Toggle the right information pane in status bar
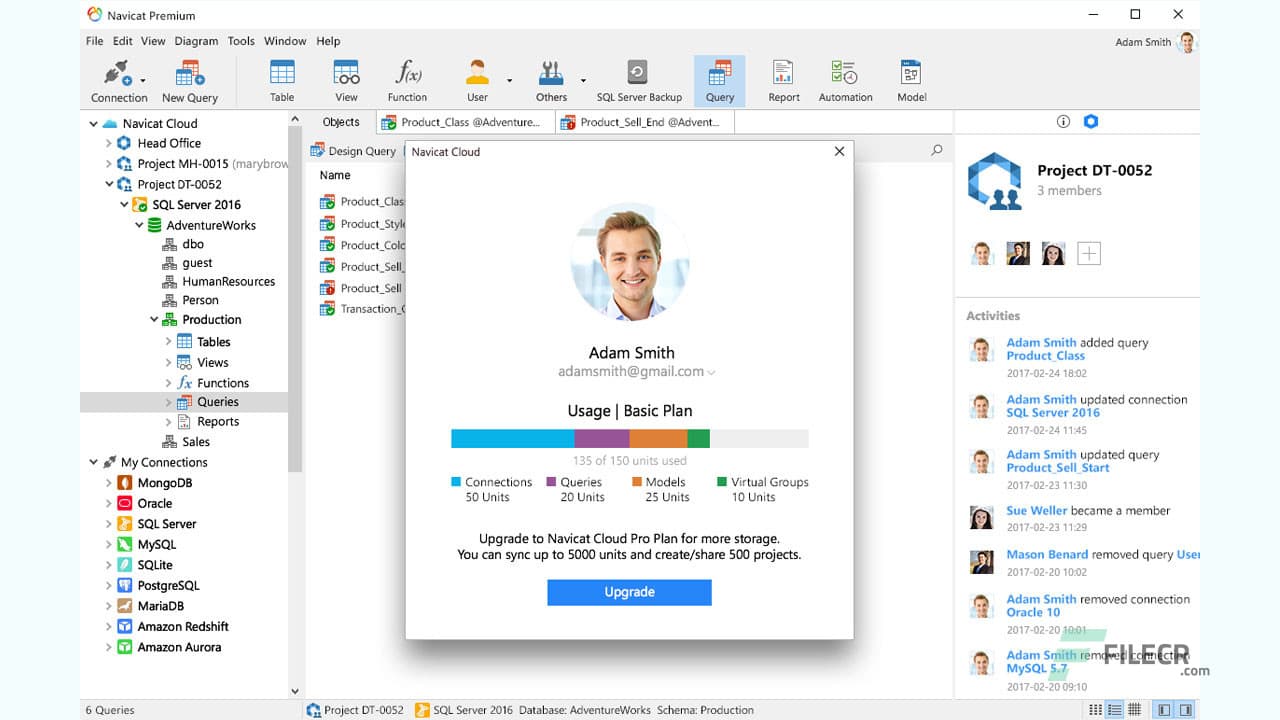This screenshot has height=720, width=1280. tap(1188, 710)
